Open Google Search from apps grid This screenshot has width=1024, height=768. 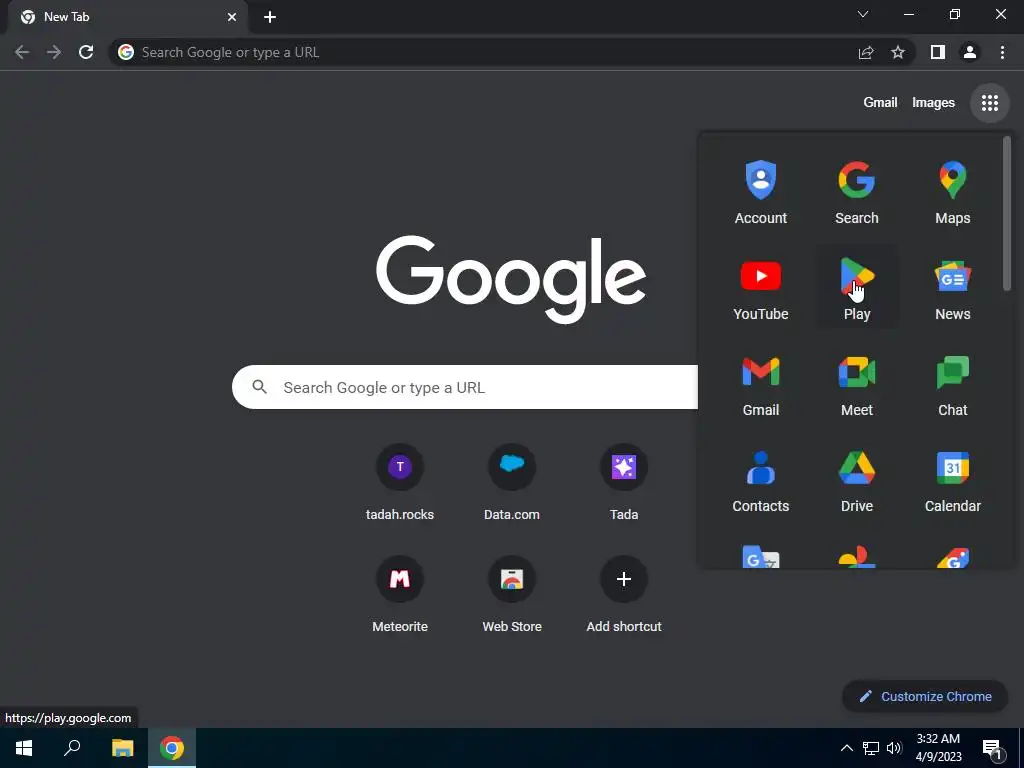coord(856,193)
